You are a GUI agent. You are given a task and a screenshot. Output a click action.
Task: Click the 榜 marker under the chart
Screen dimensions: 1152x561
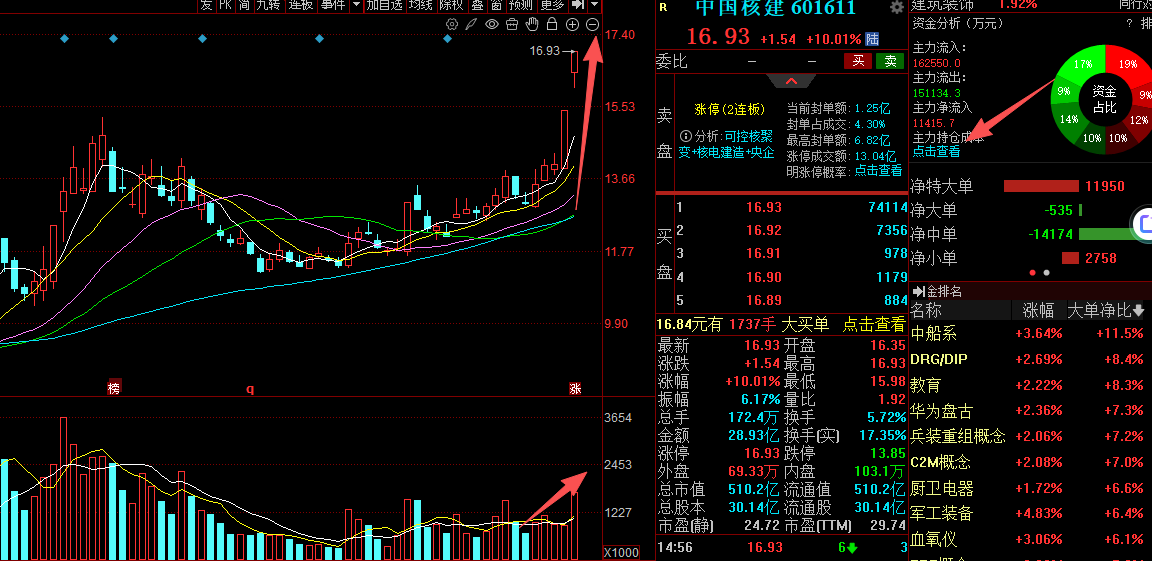click(113, 388)
